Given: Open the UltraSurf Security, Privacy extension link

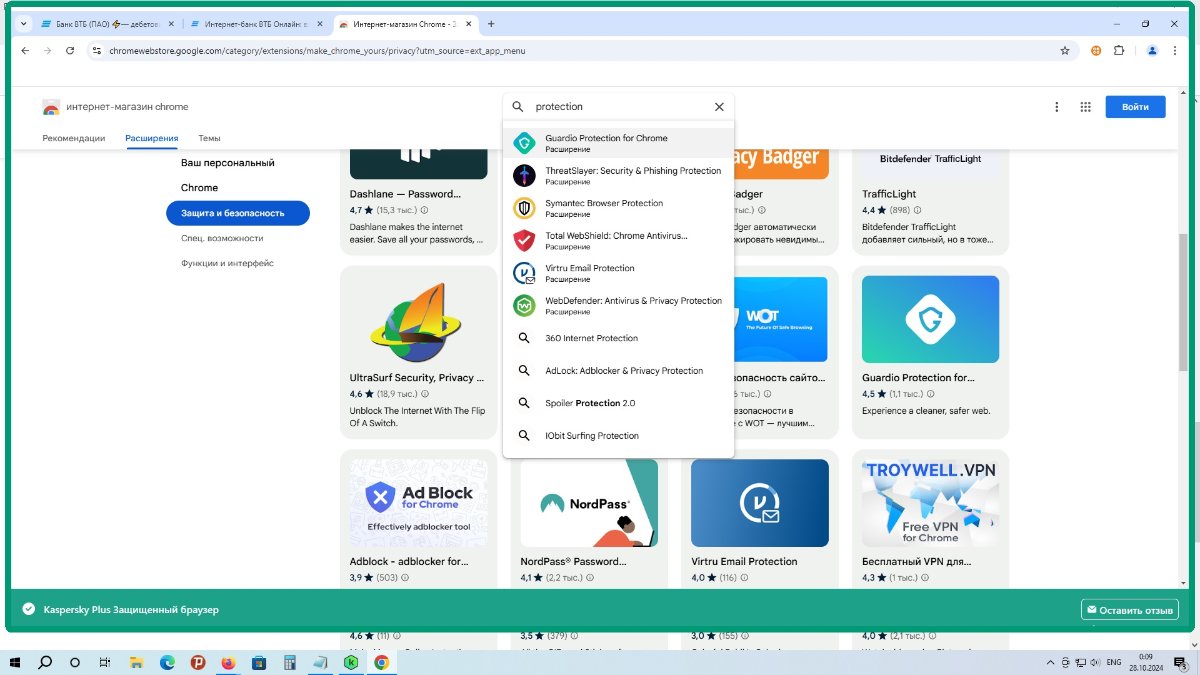Looking at the screenshot, I should point(417,378).
